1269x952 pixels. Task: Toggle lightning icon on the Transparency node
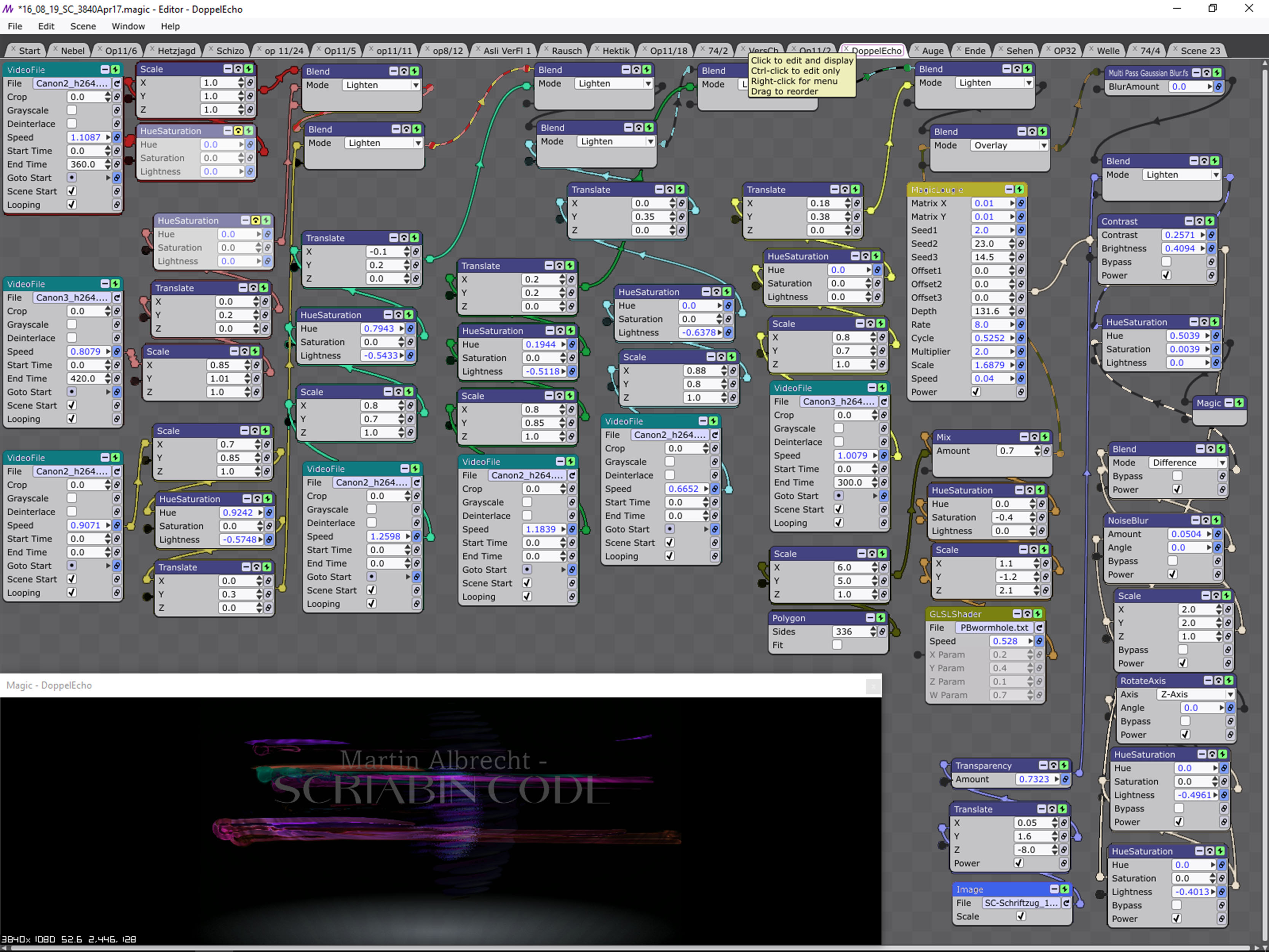pos(1064,765)
